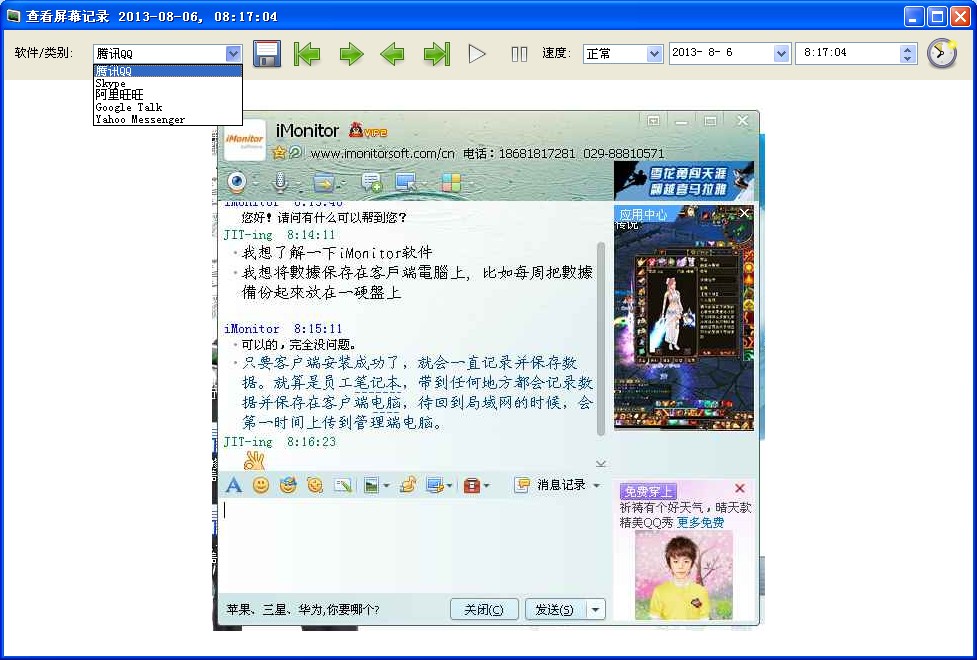Open the speed 正常 dropdown

(x=654, y=54)
